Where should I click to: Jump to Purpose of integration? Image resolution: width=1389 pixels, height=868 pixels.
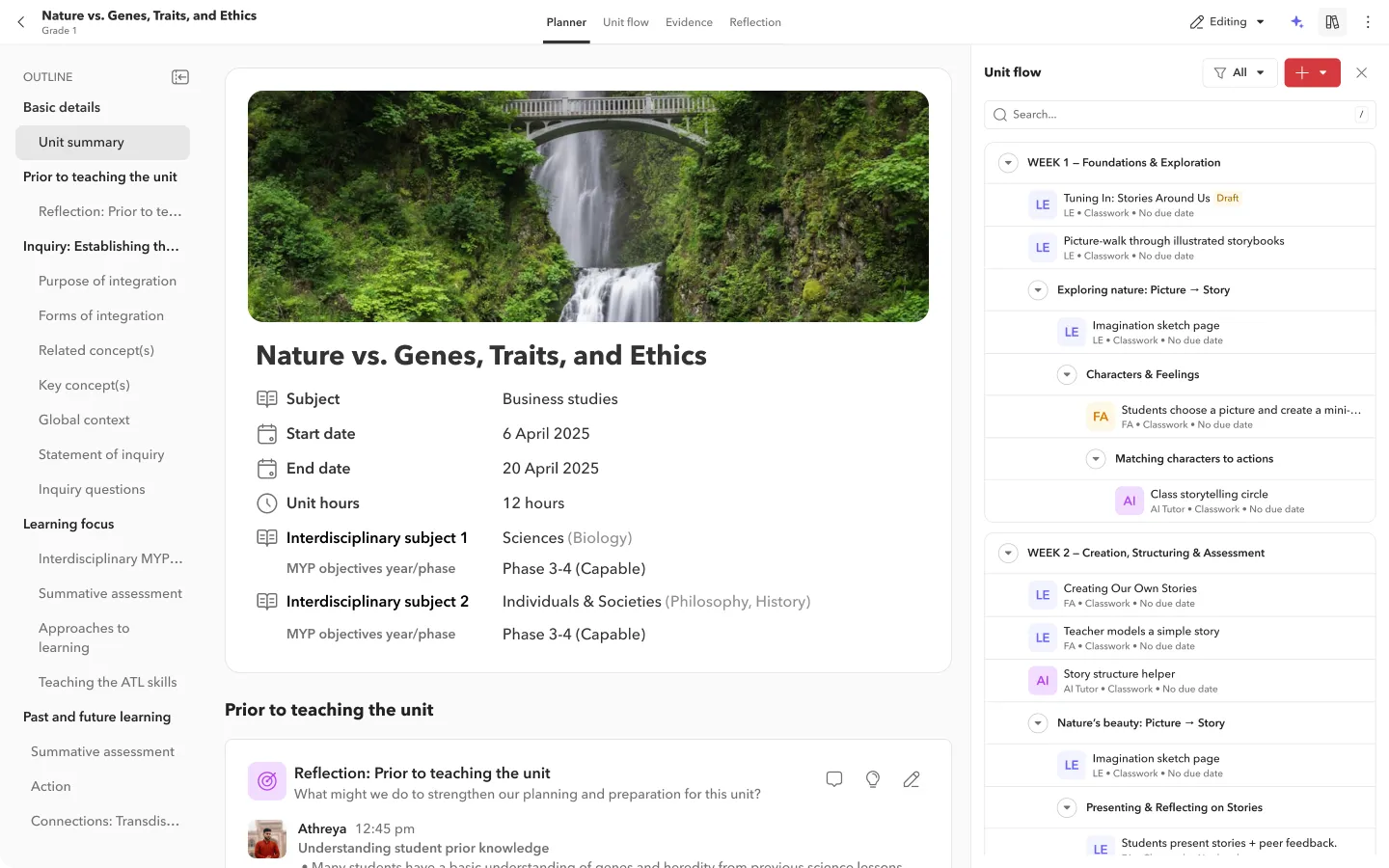point(107,281)
